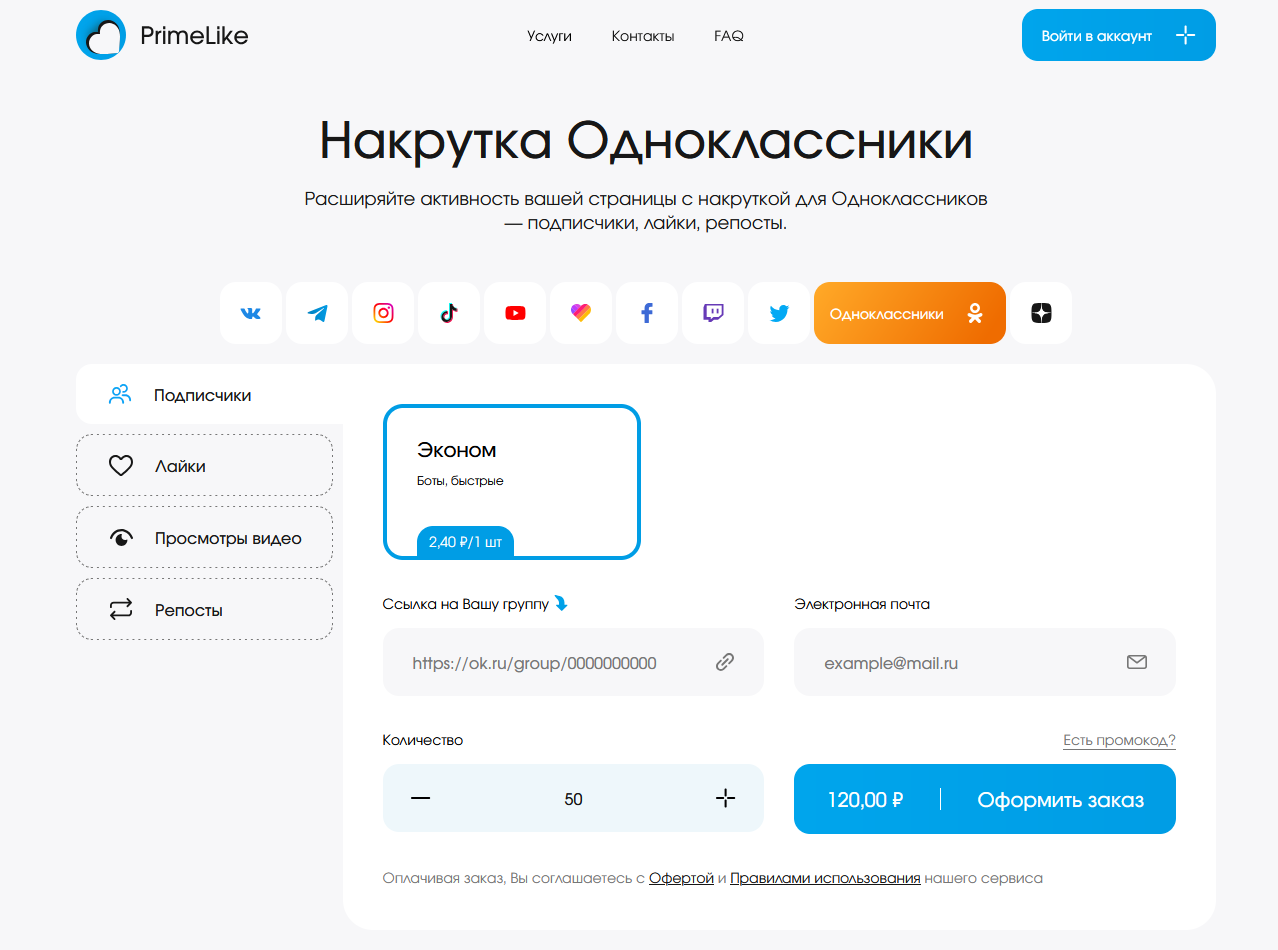
Task: Click the Количество label
Action: click(x=423, y=740)
